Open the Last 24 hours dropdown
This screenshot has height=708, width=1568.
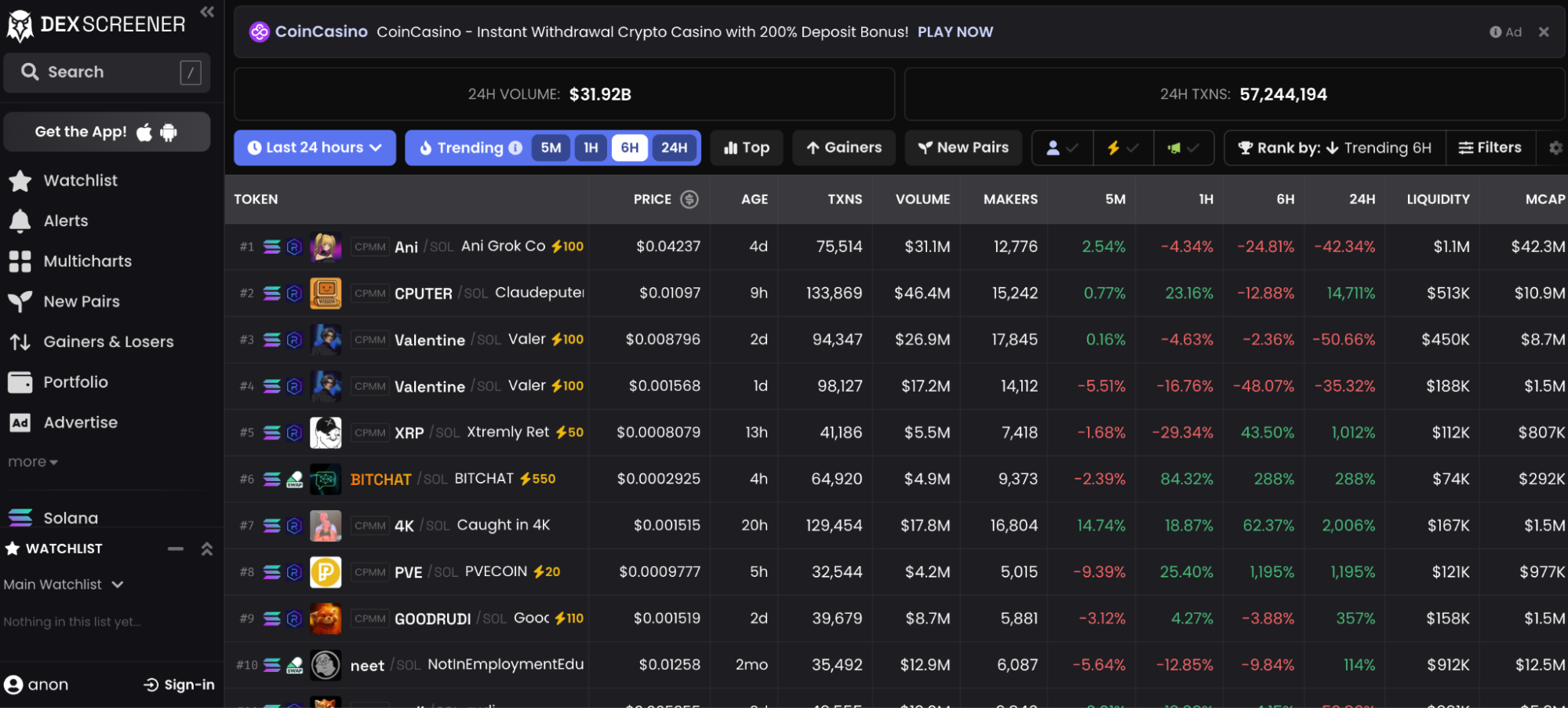click(x=315, y=148)
